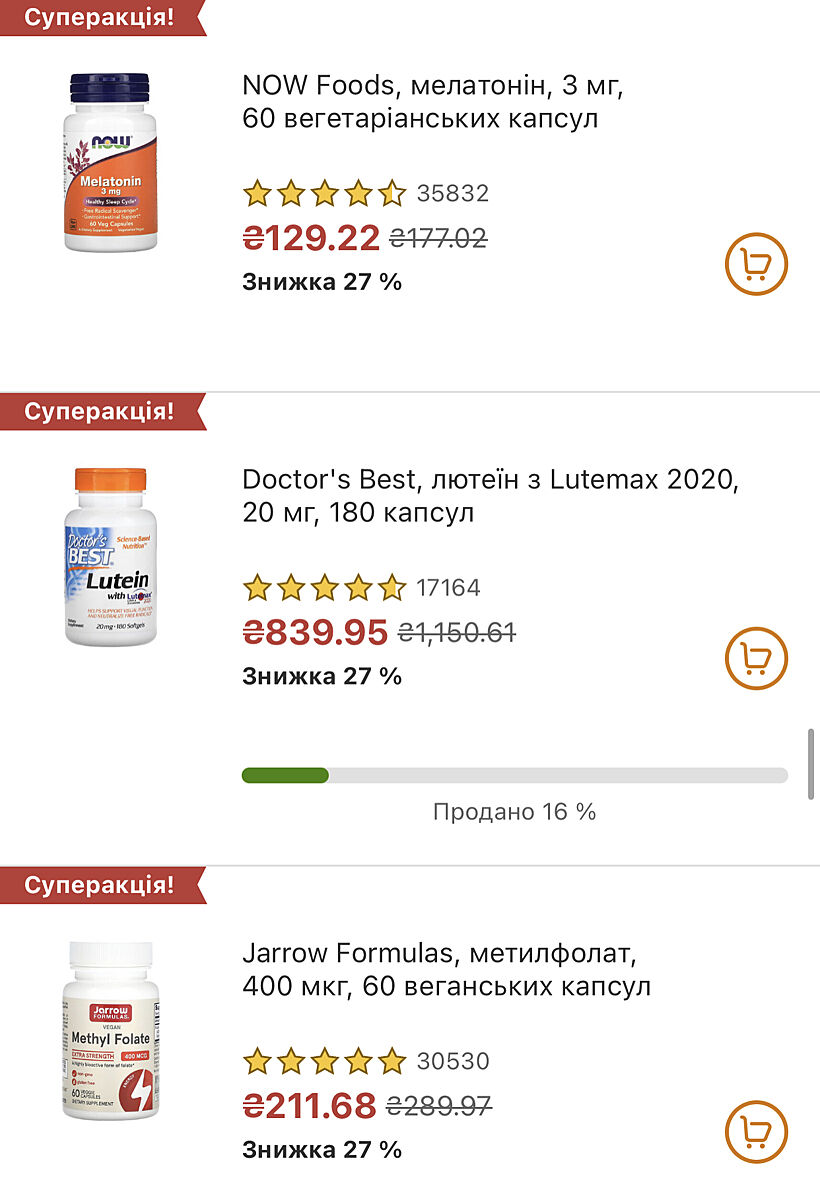Screen dimensions: 820x1200
Task: Add NOW Foods melatonin to cart
Action: (756, 264)
